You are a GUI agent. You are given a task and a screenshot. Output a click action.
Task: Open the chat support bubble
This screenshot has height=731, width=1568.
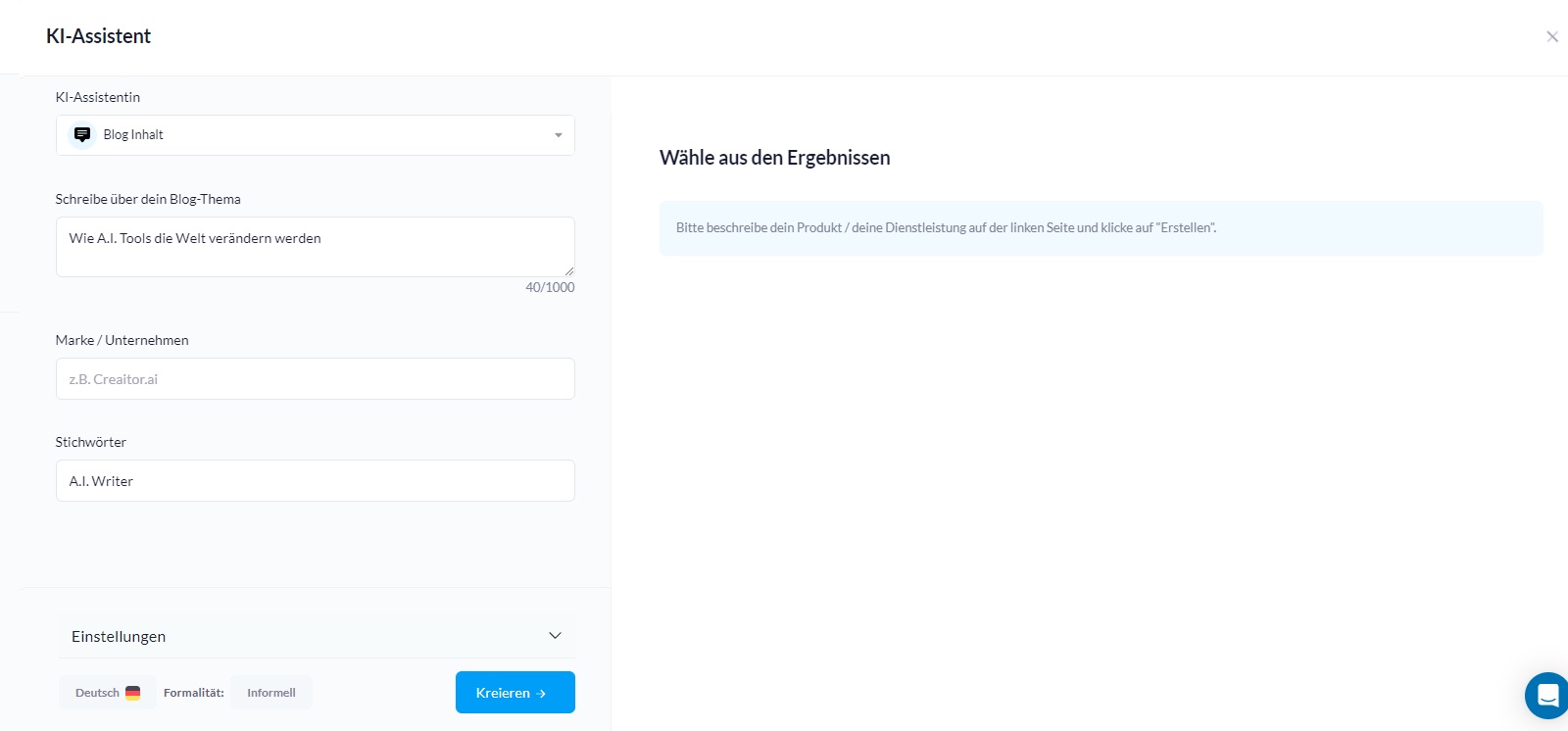coord(1547,696)
